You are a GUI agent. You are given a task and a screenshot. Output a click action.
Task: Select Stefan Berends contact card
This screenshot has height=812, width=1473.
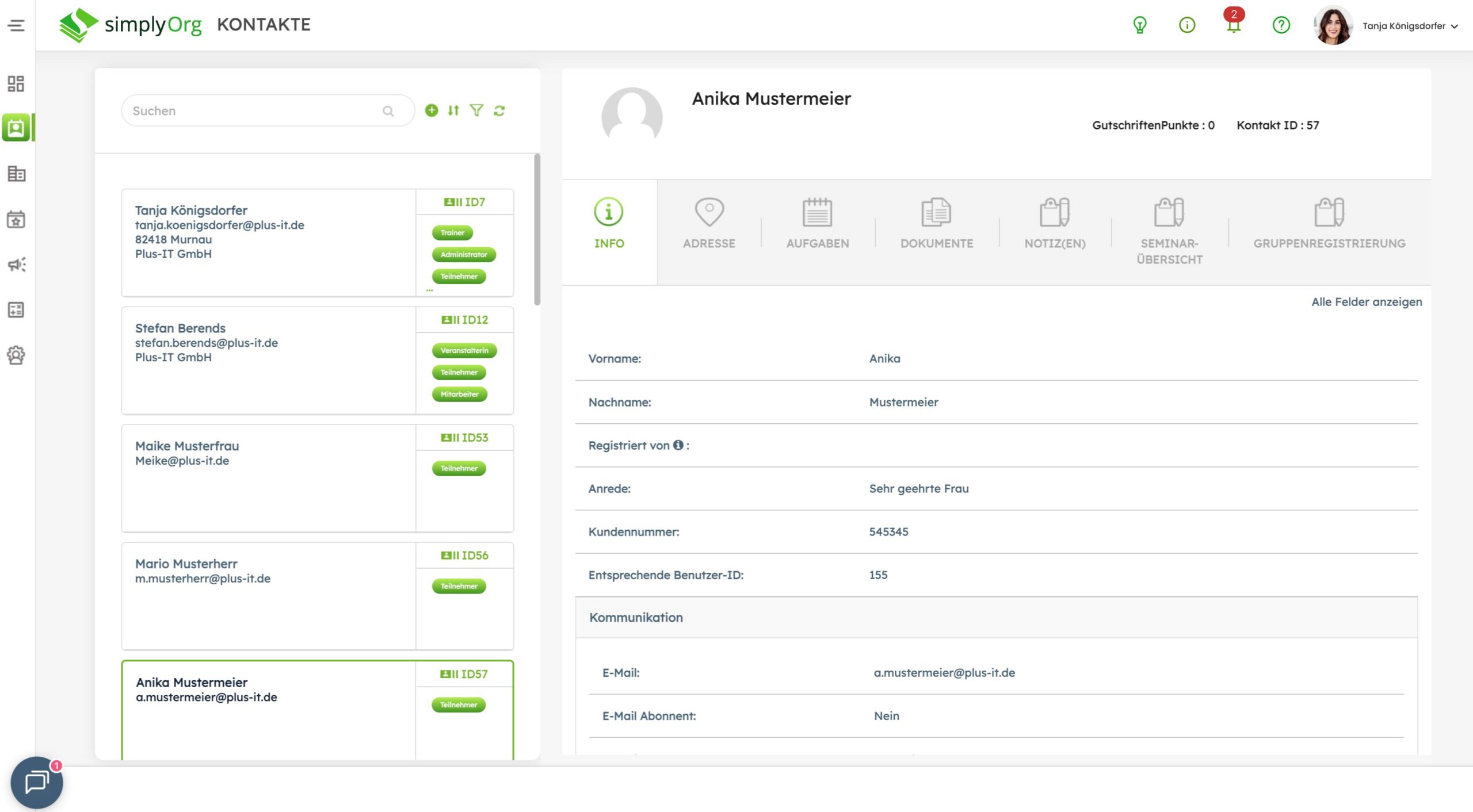(x=268, y=360)
